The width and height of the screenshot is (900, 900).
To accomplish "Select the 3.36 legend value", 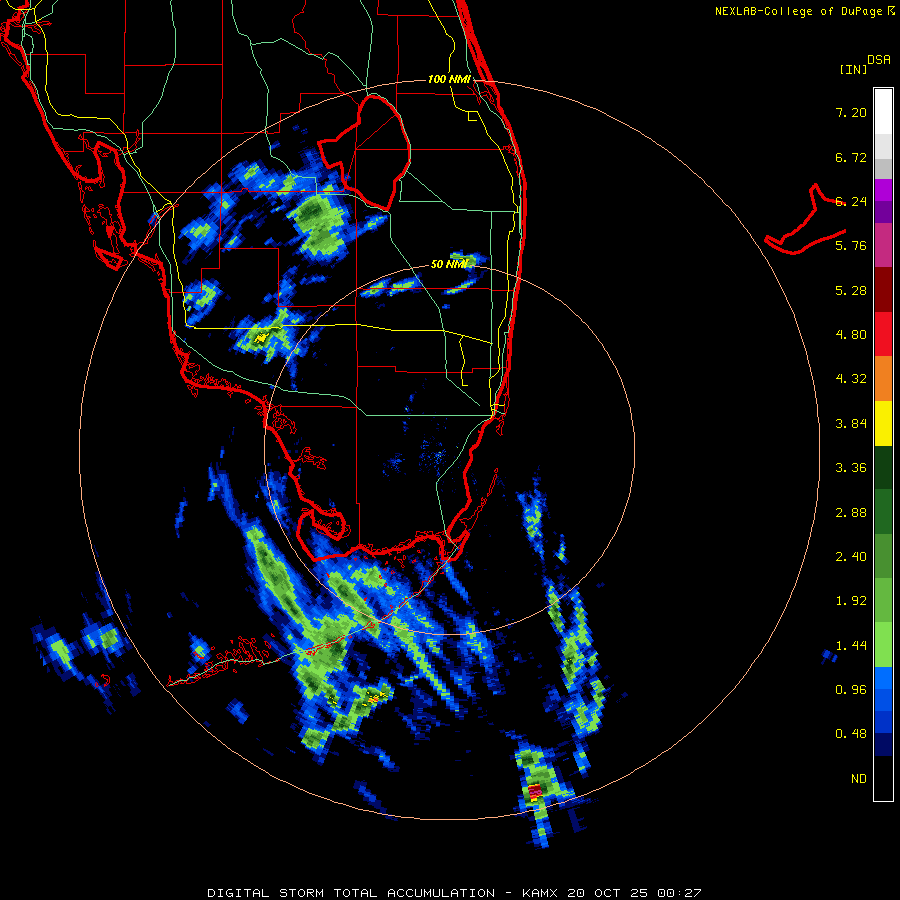I will click(x=851, y=468).
